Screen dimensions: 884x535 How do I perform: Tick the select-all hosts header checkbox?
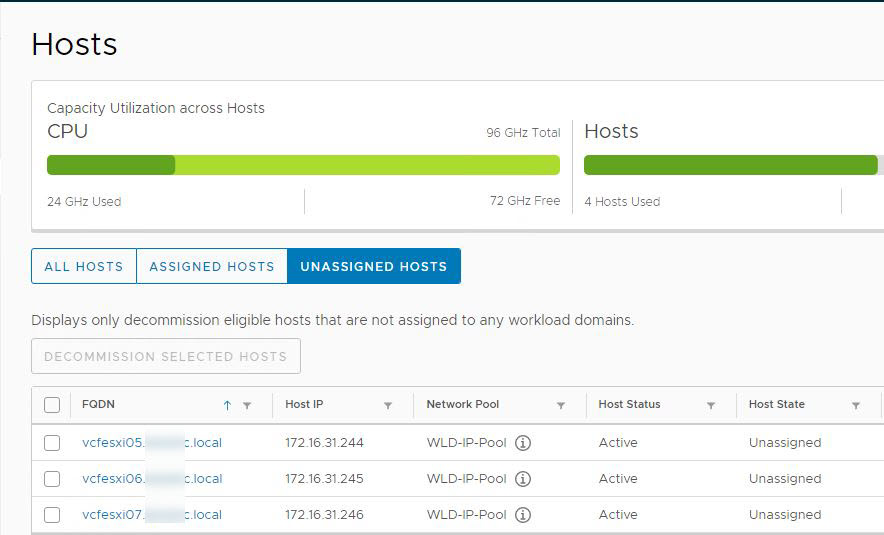click(52, 405)
